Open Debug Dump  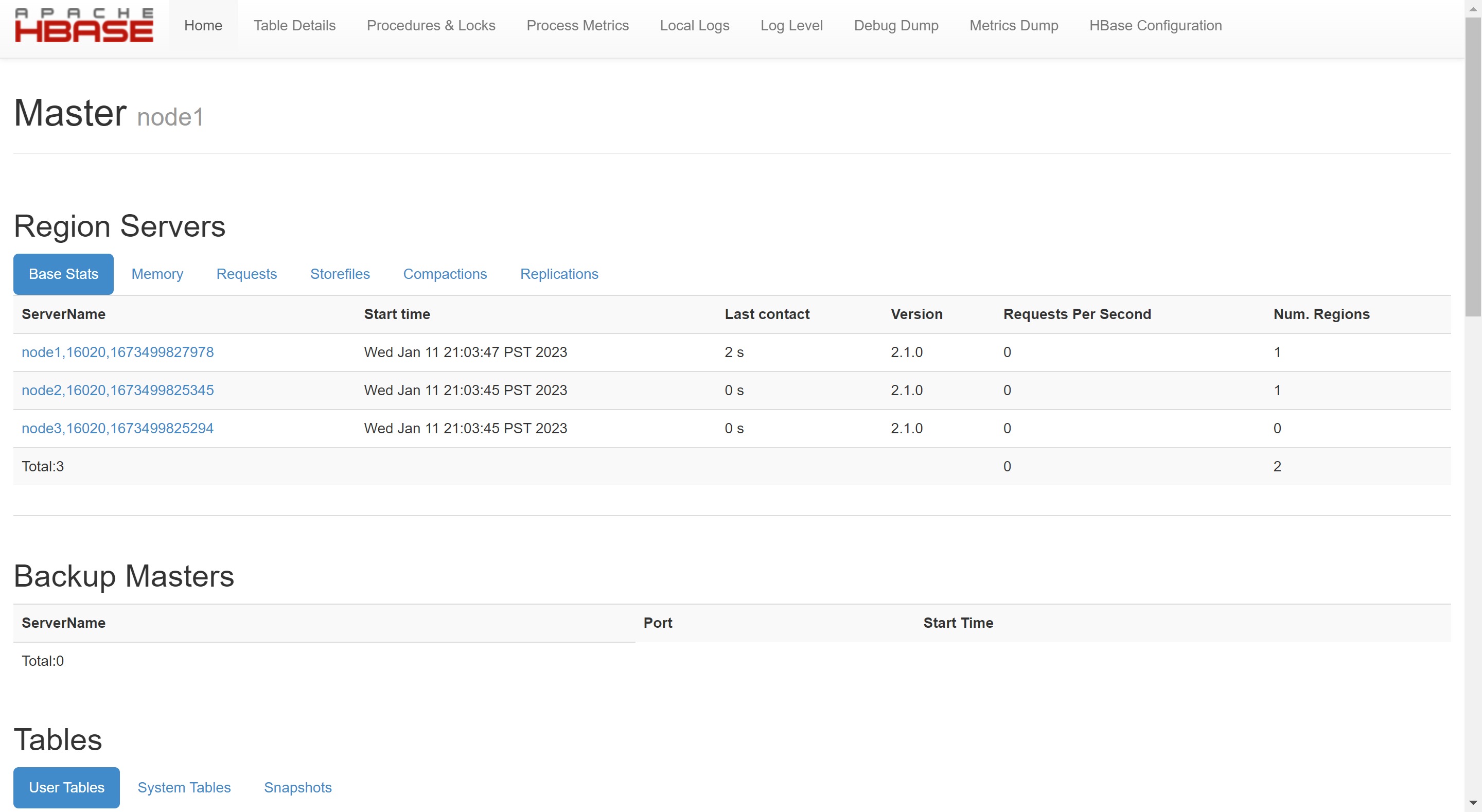click(x=896, y=26)
